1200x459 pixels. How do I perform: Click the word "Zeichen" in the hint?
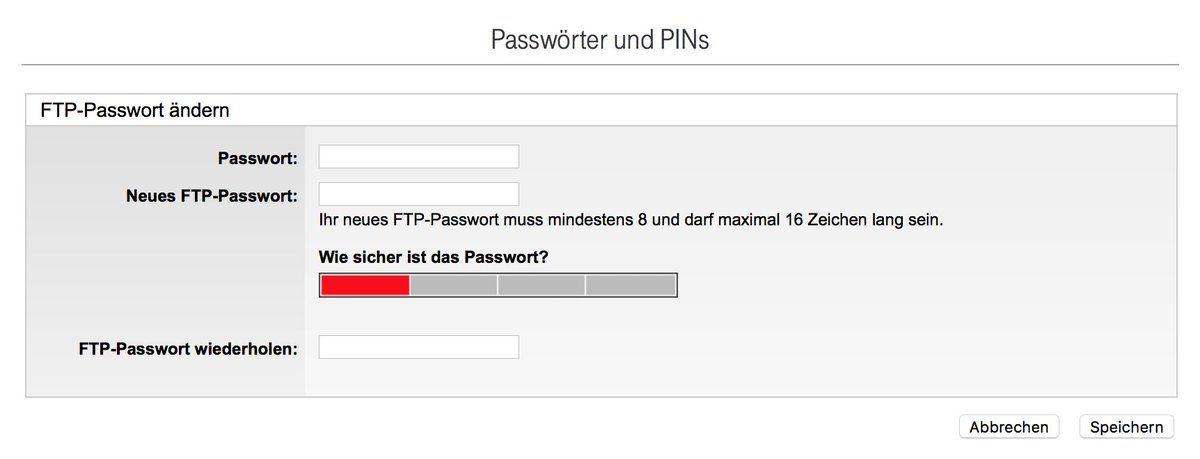coord(843,219)
